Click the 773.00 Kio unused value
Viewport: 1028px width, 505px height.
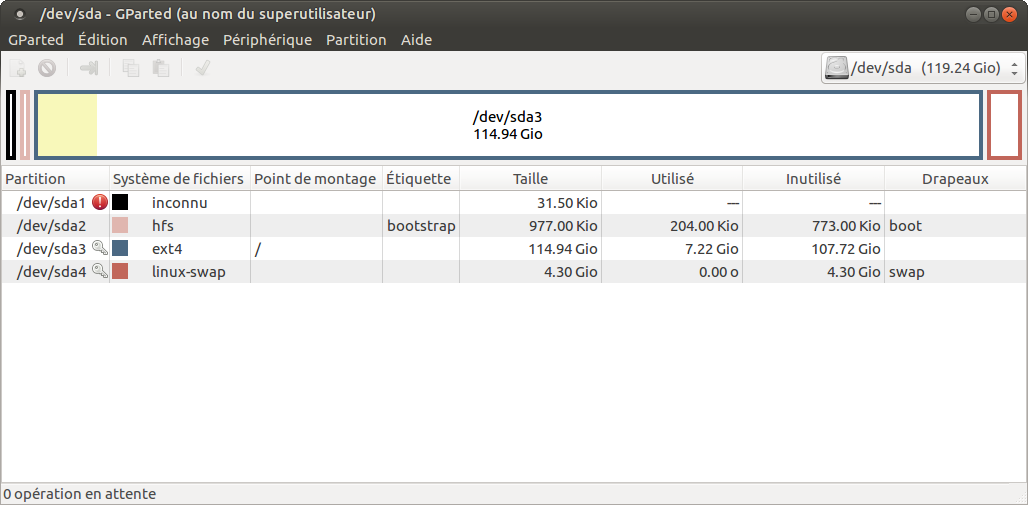click(846, 226)
